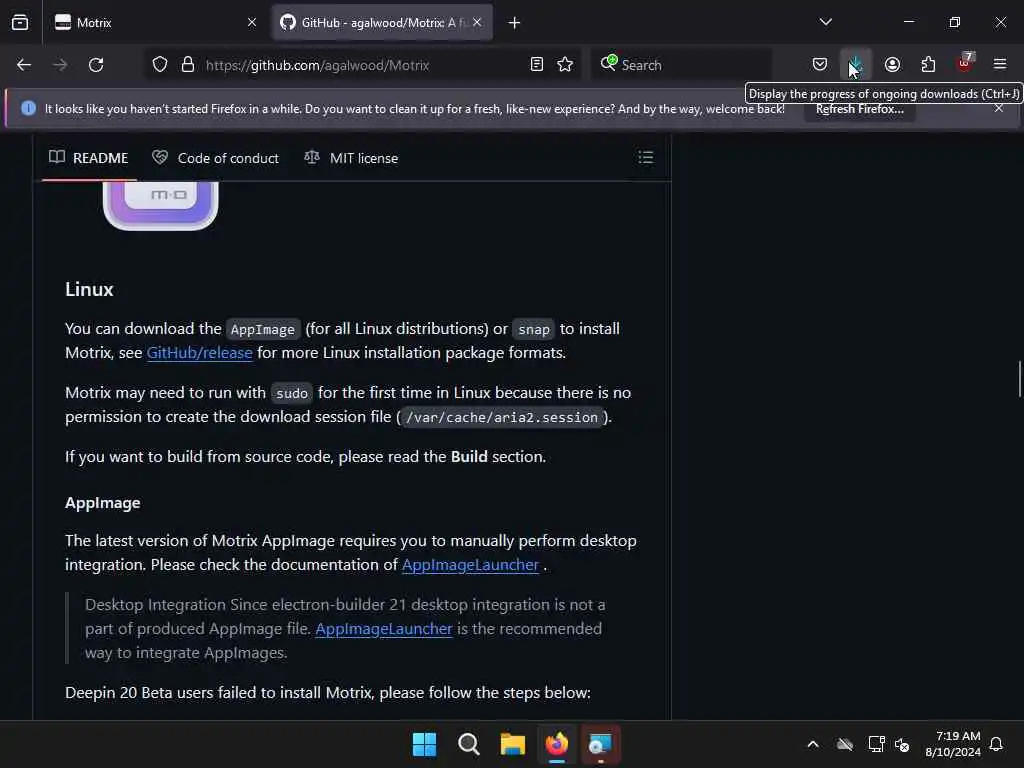Image resolution: width=1024 pixels, height=768 pixels.
Task: Close the GitHub Motrix tab
Action: click(x=477, y=22)
